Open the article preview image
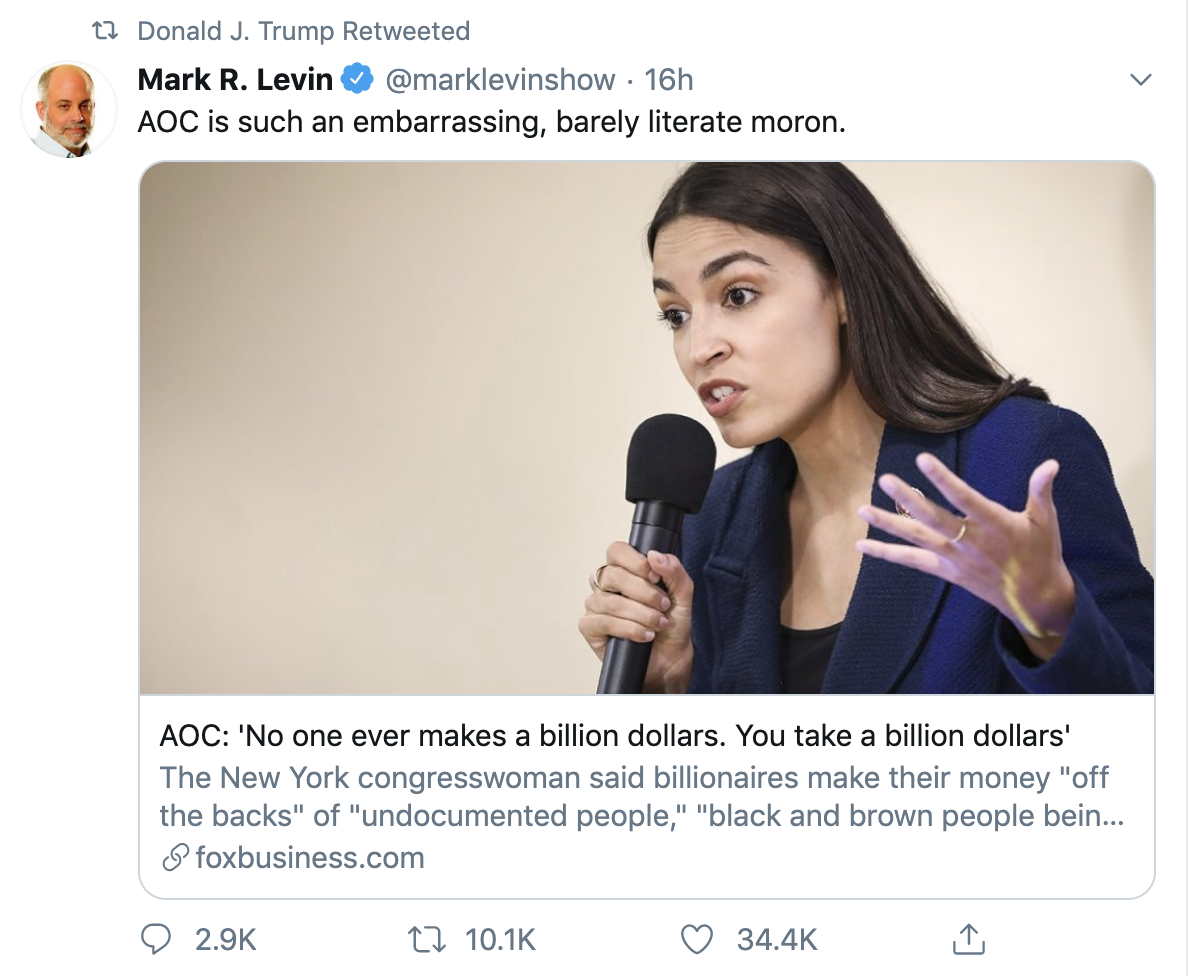Screen dimensions: 1190x976 pos(646,428)
